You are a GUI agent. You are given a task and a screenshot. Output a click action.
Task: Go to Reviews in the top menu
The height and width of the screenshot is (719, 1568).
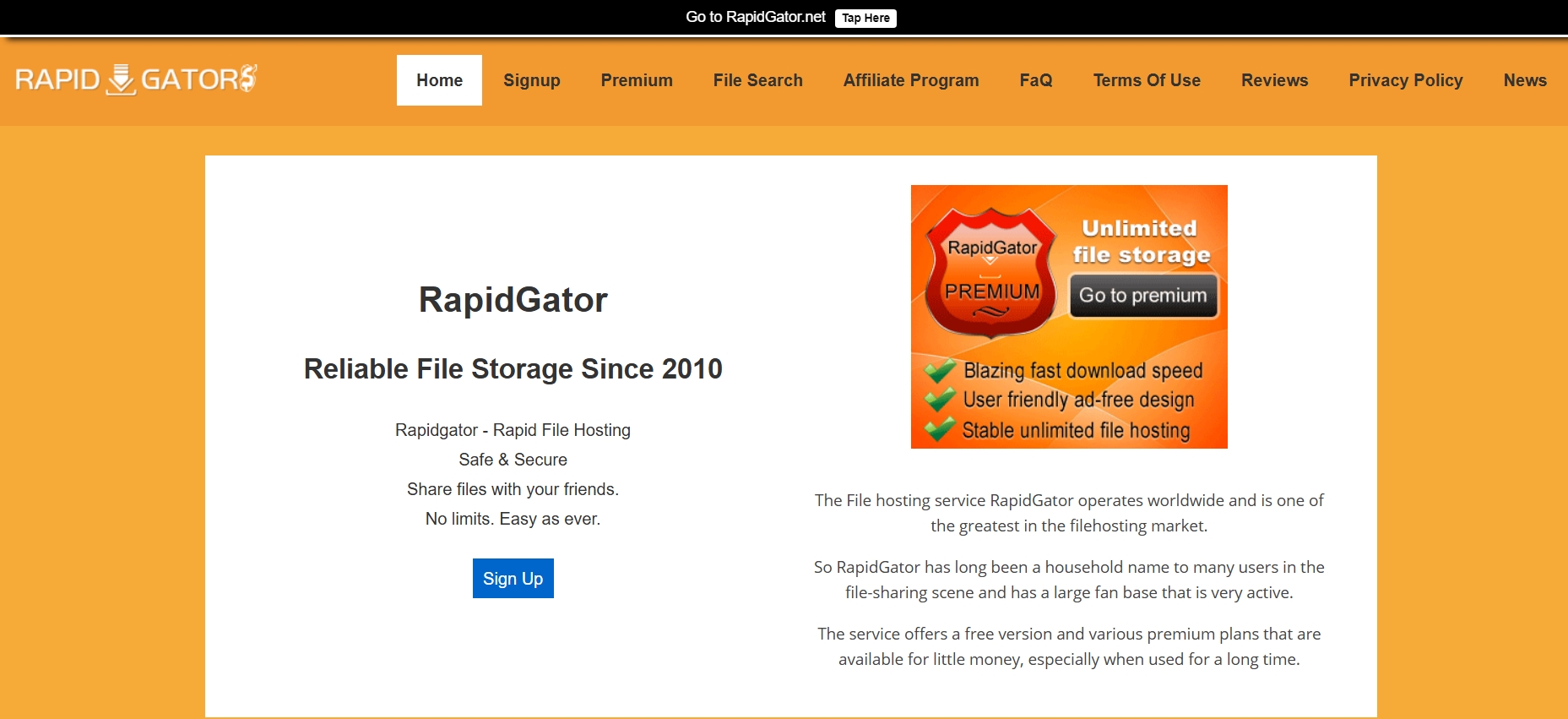point(1274,80)
